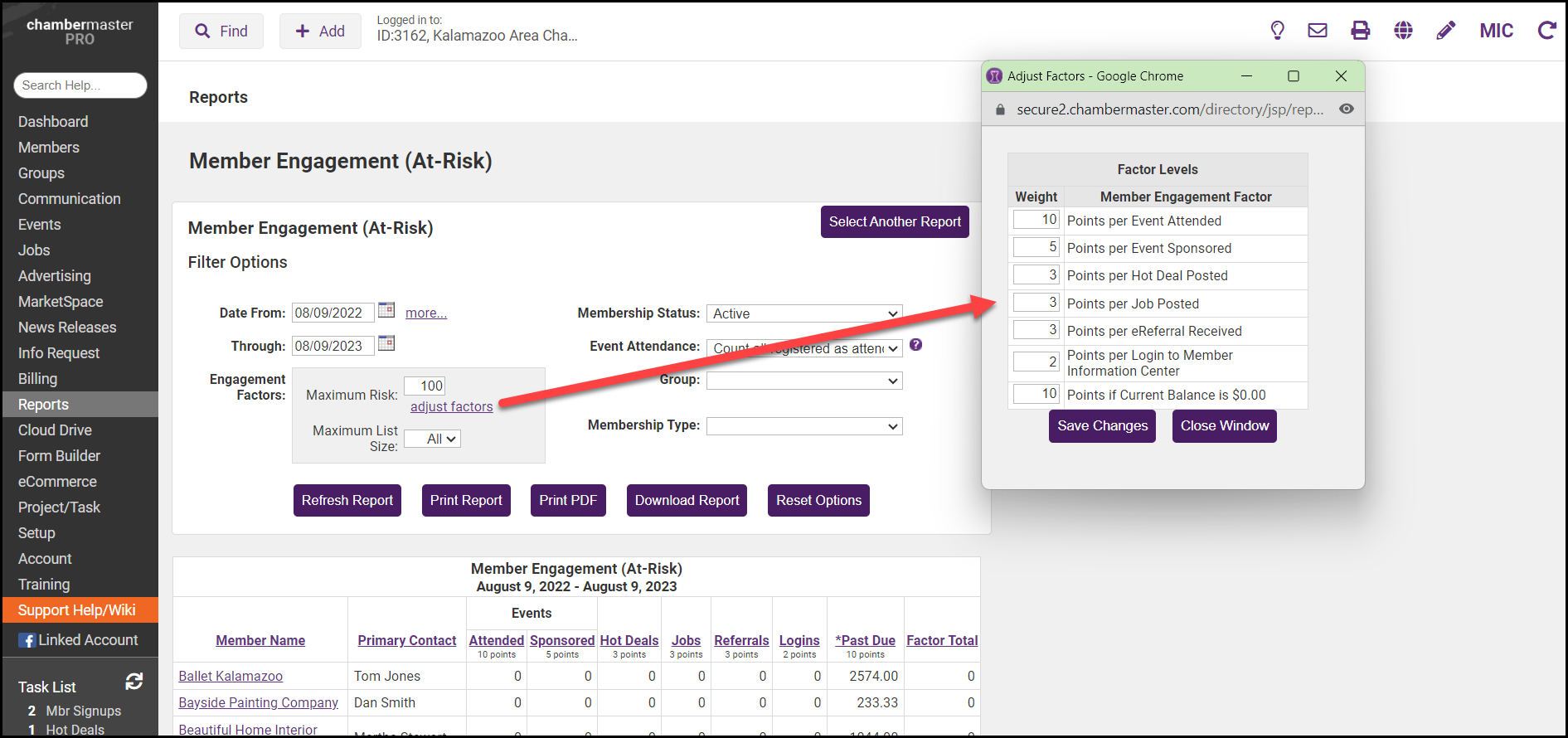Click the lightbulb tips icon
The height and width of the screenshot is (738, 1568).
click(x=1277, y=31)
